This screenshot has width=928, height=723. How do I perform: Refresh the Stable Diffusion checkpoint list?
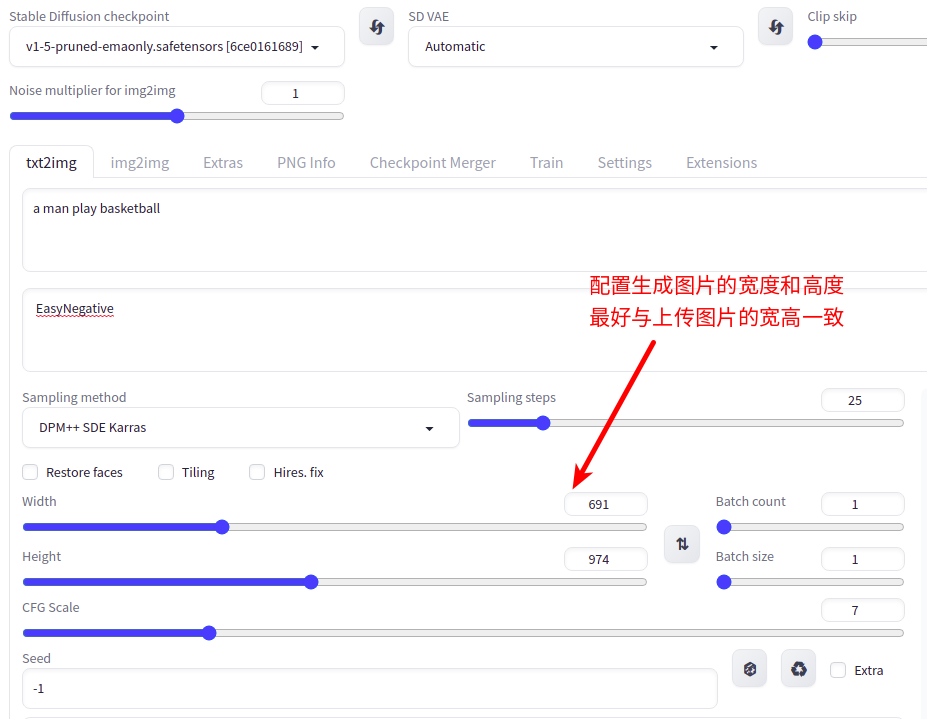[376, 26]
